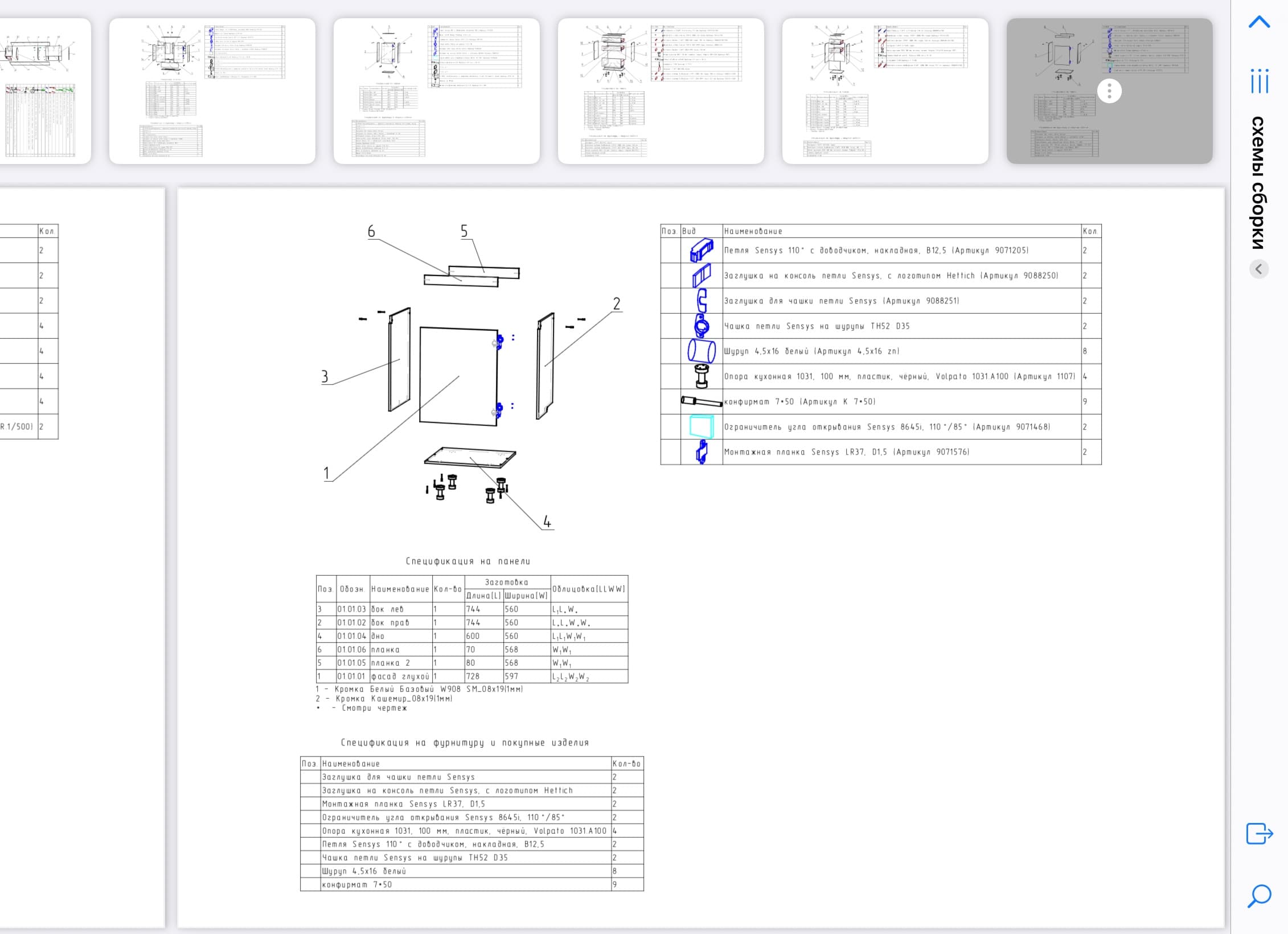The height and width of the screenshot is (934, 1288).
Task: Click the hinge cup icon beside "TH52 D35"
Action: (702, 326)
